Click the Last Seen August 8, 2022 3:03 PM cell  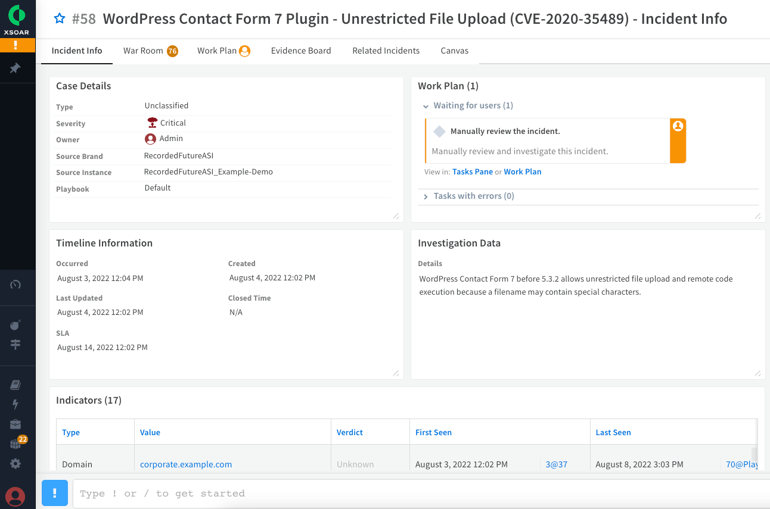coord(639,464)
